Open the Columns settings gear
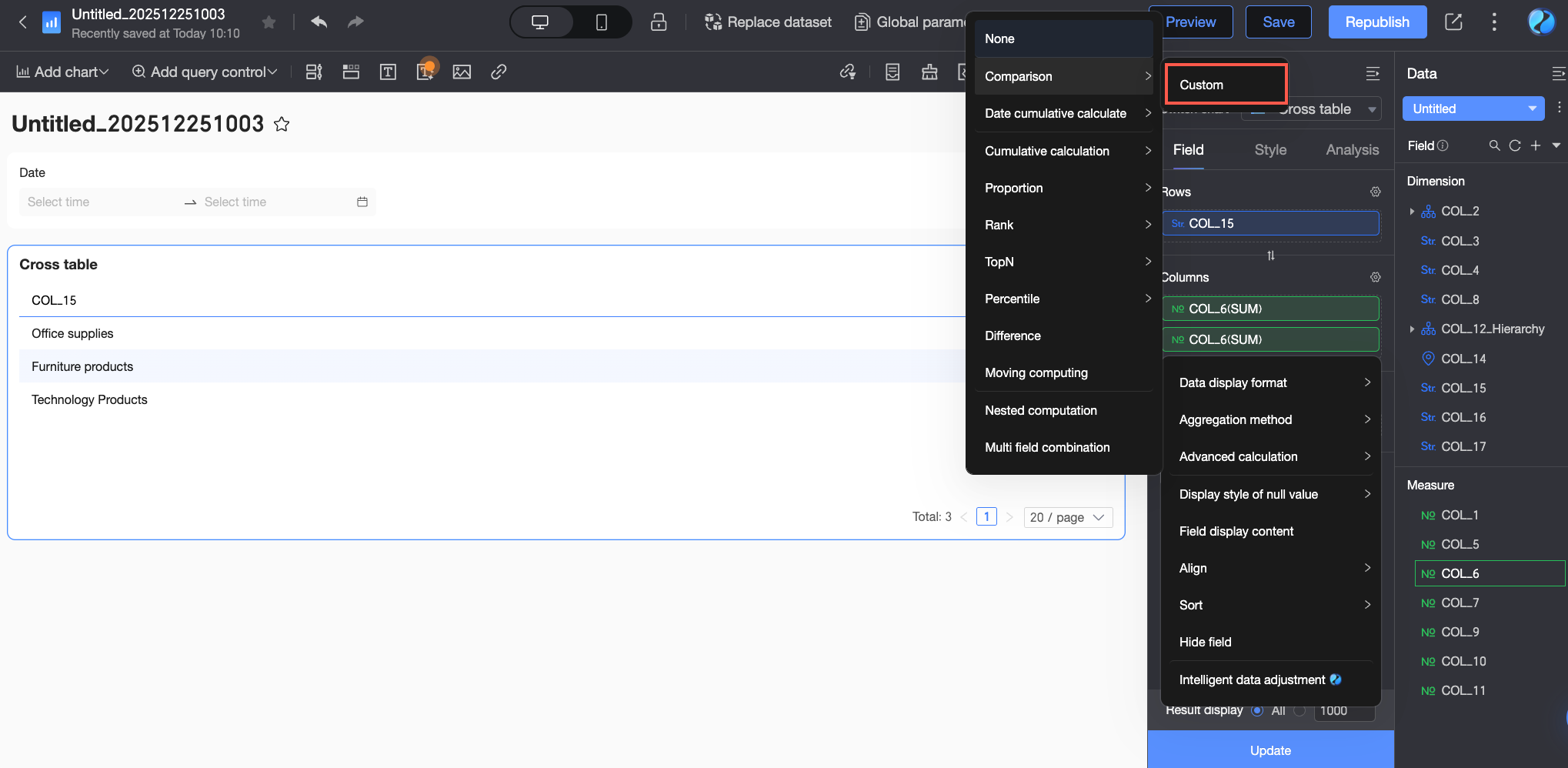 (x=1376, y=277)
